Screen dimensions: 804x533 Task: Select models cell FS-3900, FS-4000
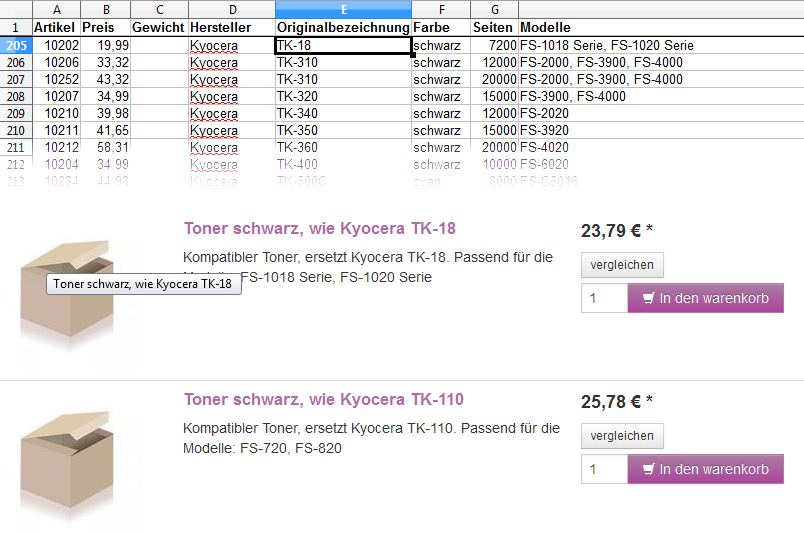point(661,96)
